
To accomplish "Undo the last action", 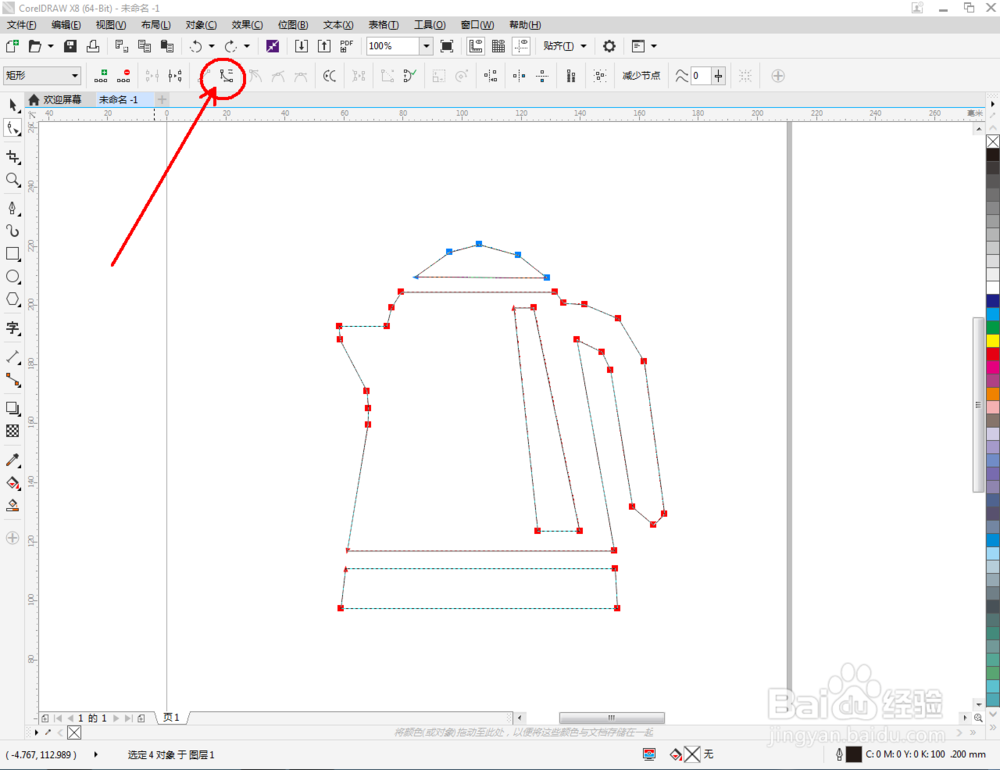I will point(196,46).
